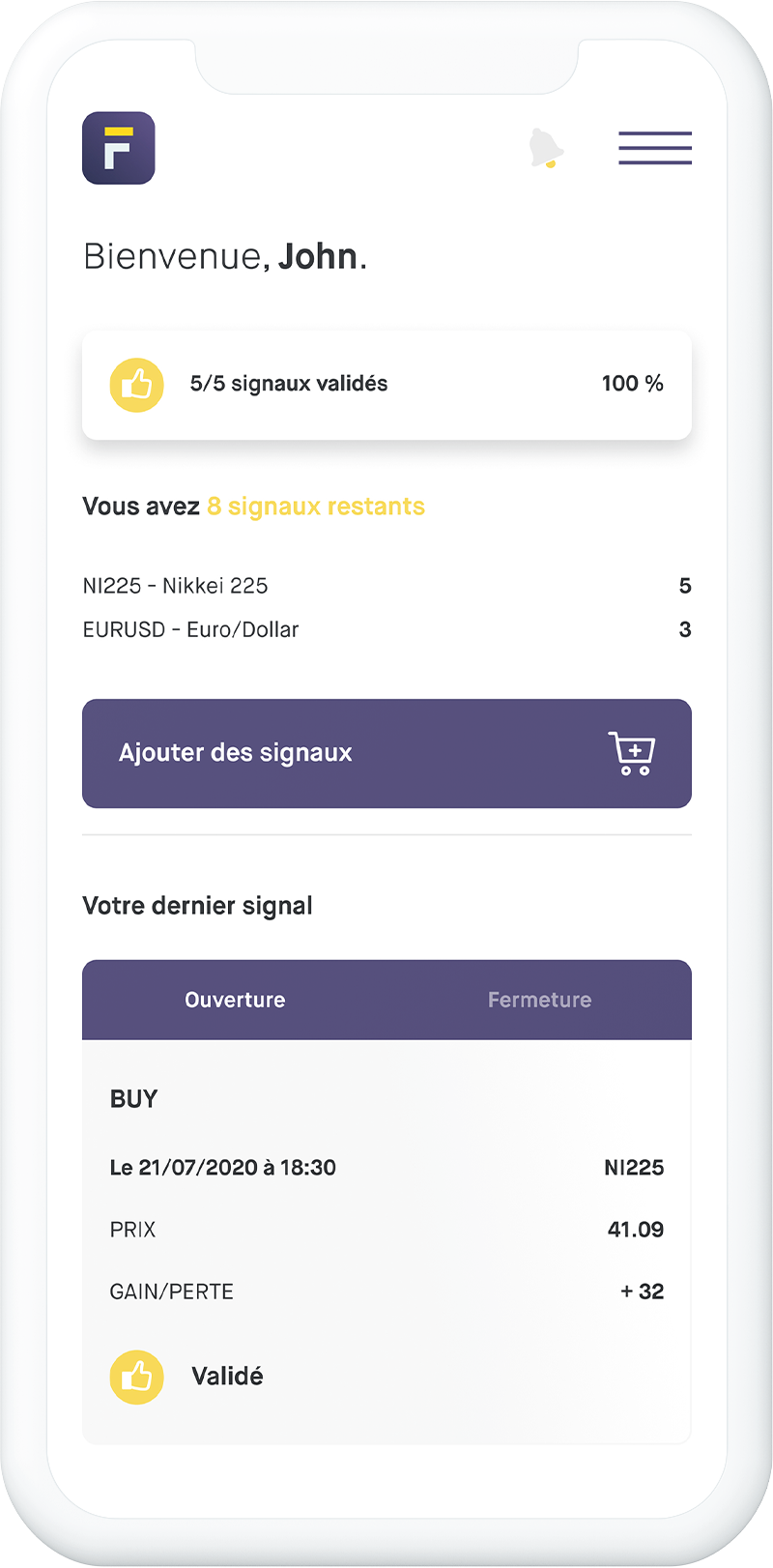
Task: Click the thumbs-up icon beside validated signals
Action: point(136,385)
